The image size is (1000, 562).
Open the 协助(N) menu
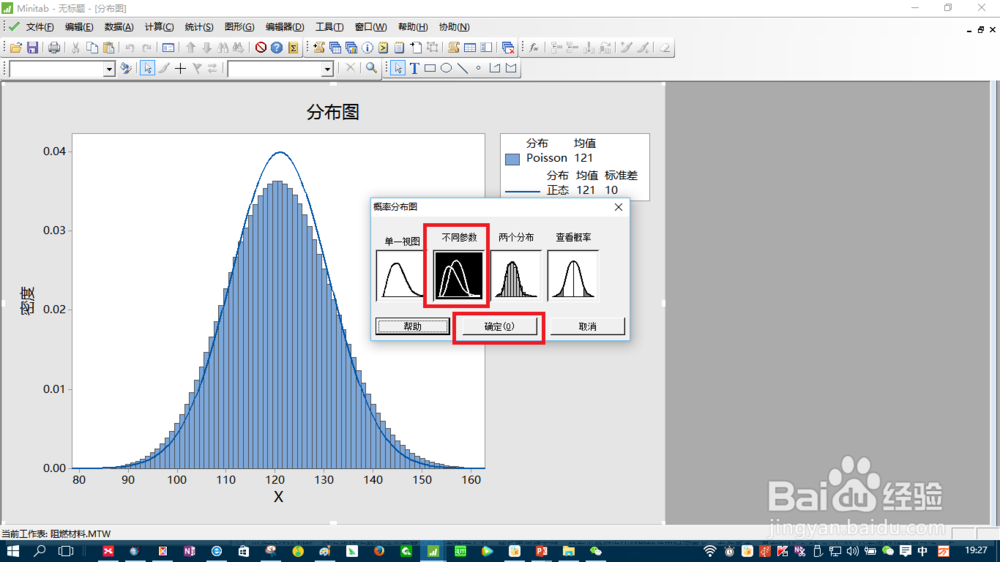coord(454,27)
